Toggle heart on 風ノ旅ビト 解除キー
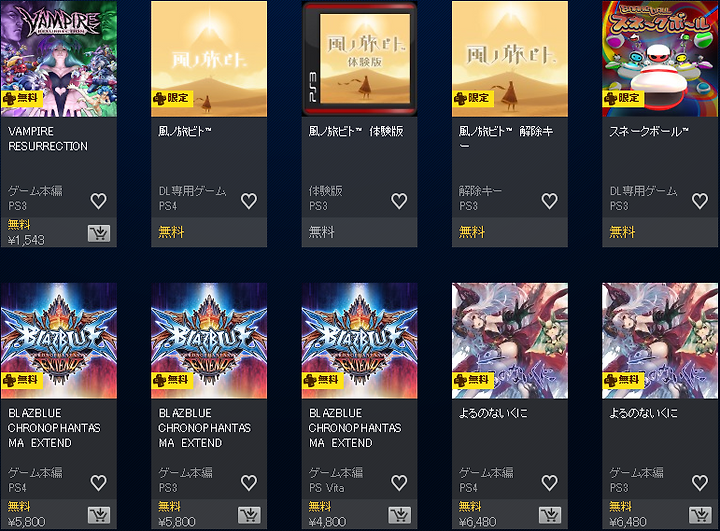The image size is (720, 531). (x=550, y=201)
